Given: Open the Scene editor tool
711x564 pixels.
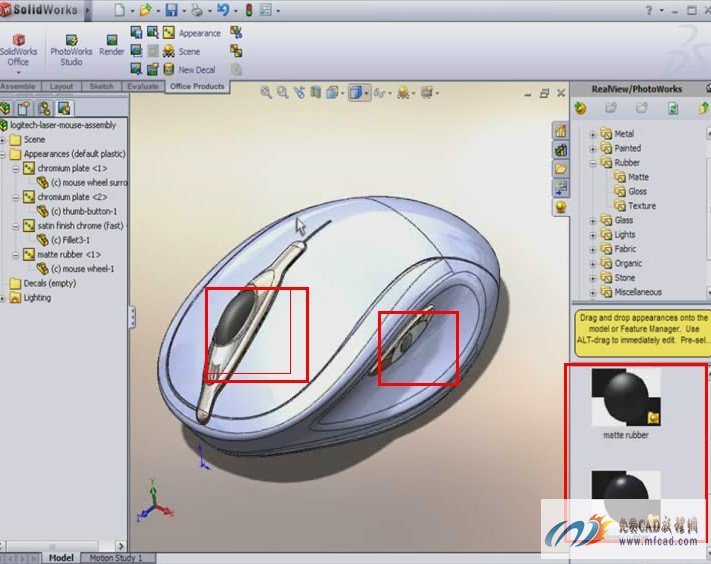Looking at the screenshot, I should coord(168,51).
